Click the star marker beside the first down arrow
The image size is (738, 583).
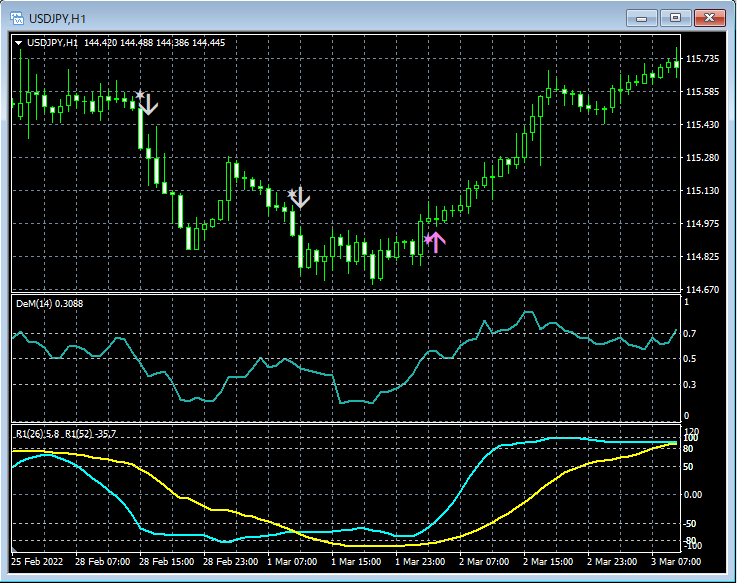(x=140, y=97)
